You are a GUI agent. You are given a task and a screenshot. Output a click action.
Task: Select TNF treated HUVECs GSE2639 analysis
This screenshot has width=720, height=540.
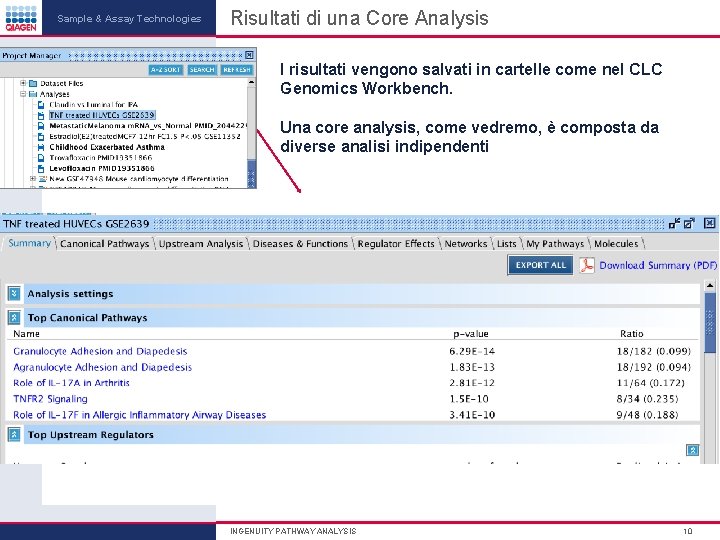pos(102,115)
